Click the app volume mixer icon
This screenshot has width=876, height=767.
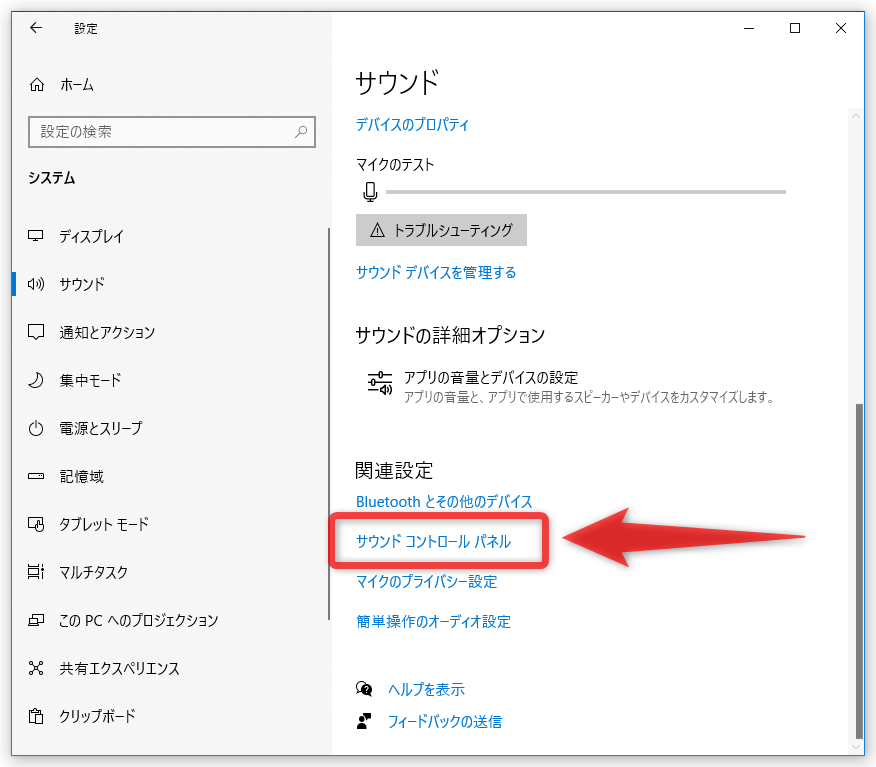(380, 383)
